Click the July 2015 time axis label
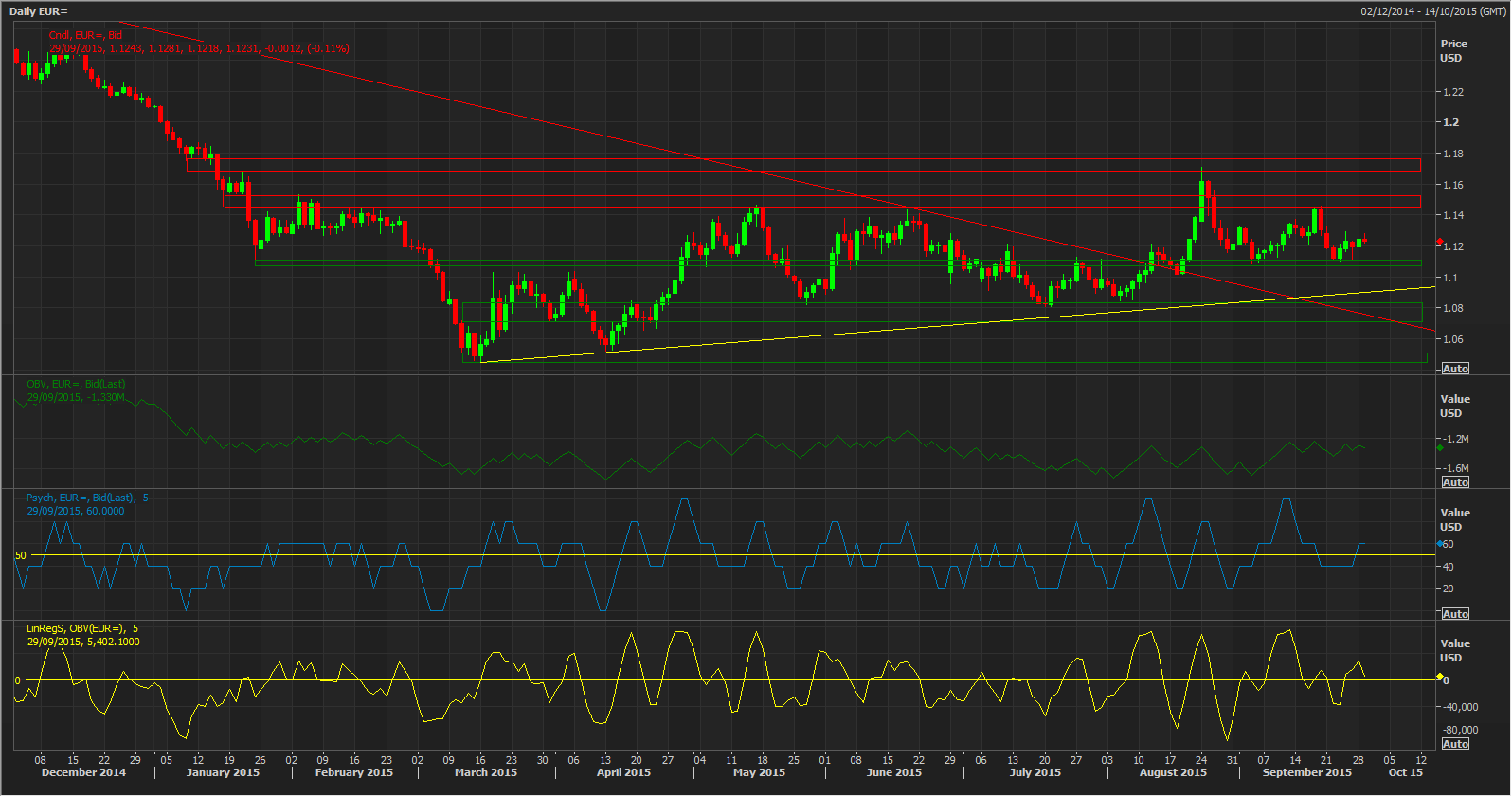This screenshot has width=1512, height=797. [x=1035, y=772]
